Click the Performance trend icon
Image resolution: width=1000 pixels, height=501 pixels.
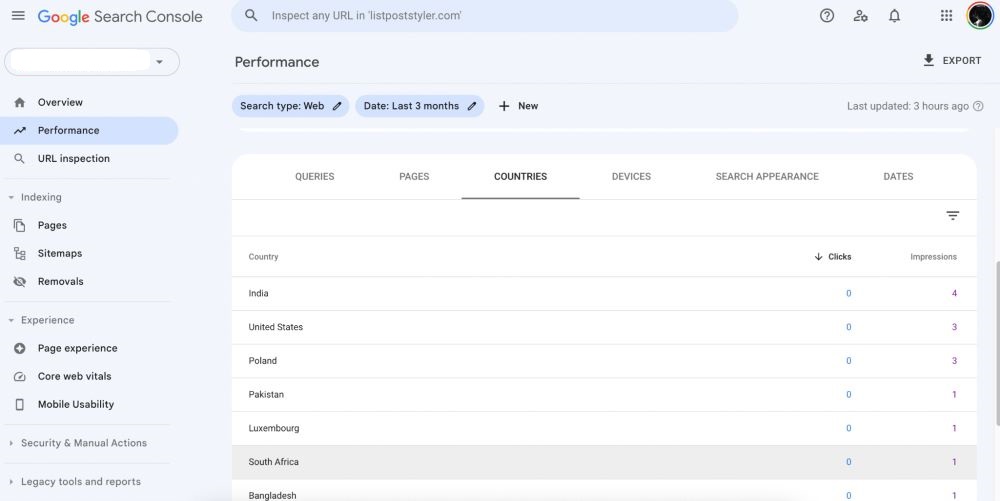coord(20,130)
